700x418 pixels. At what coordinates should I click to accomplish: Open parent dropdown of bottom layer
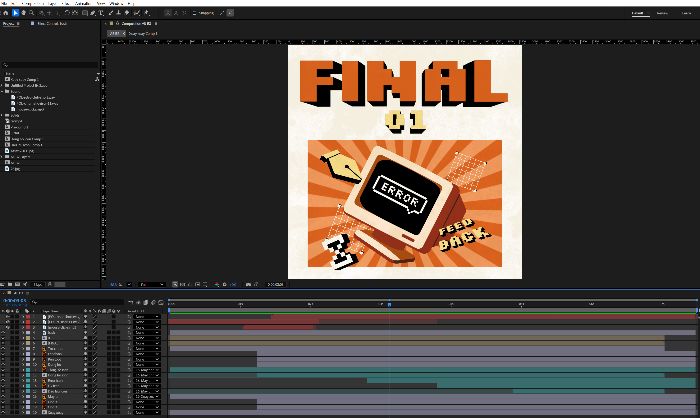(x=147, y=413)
